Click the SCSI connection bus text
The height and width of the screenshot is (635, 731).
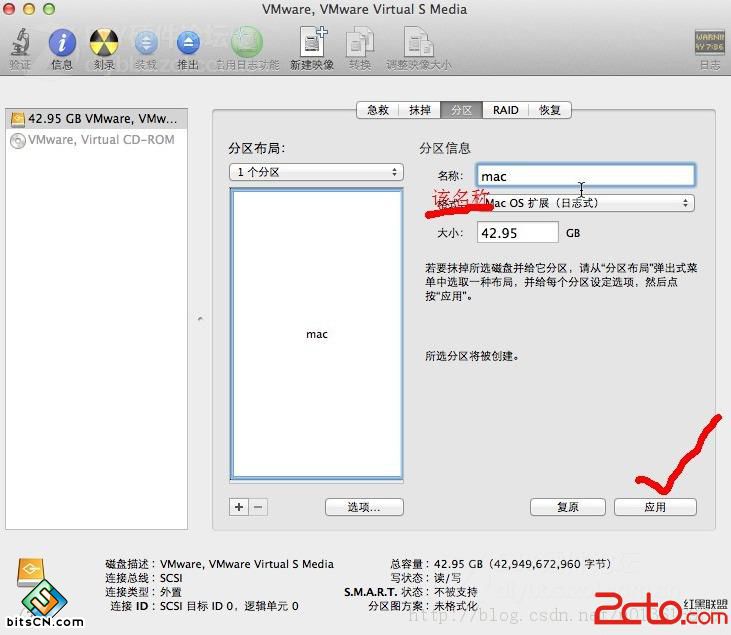coord(171,578)
